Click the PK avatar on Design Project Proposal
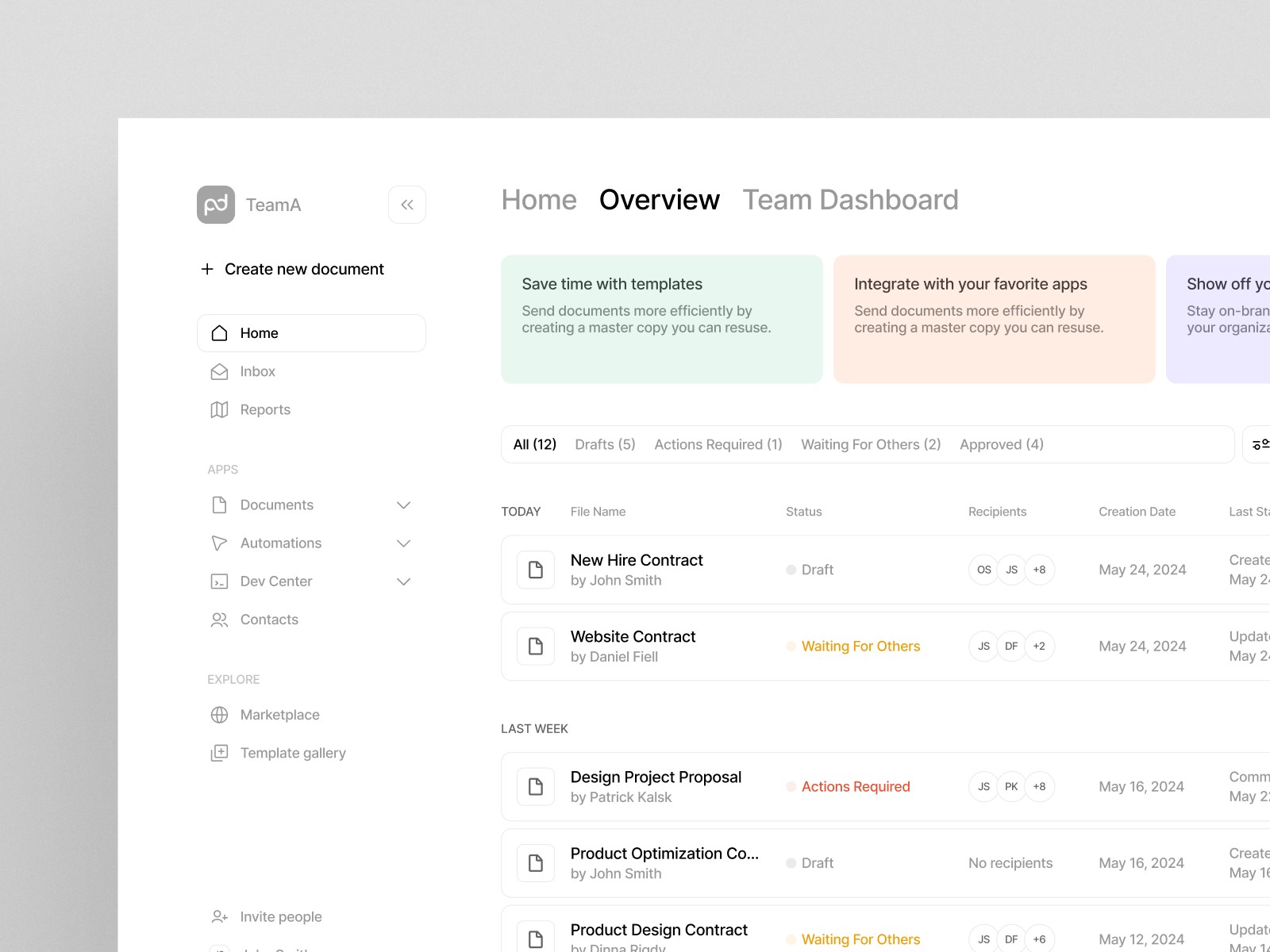 [1011, 786]
